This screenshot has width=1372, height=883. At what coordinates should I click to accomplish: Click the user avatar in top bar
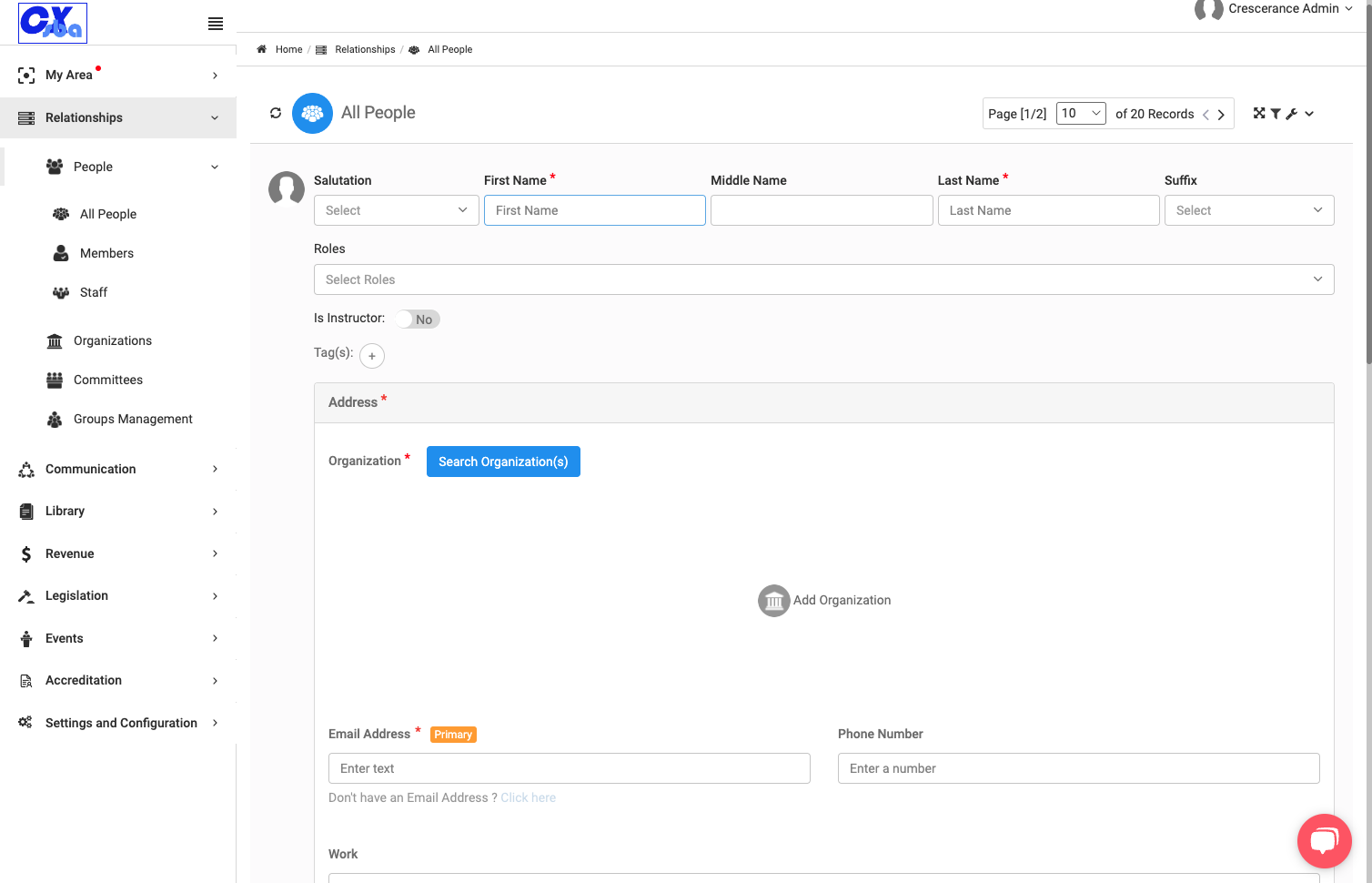click(1208, 9)
